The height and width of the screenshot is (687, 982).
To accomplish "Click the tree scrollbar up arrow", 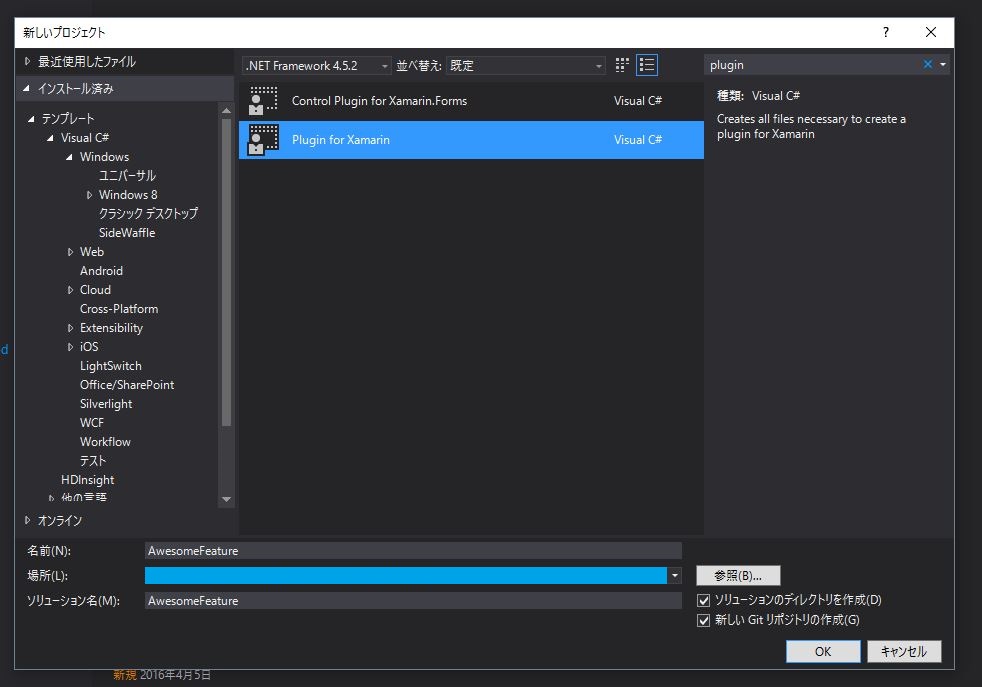I will [x=226, y=111].
